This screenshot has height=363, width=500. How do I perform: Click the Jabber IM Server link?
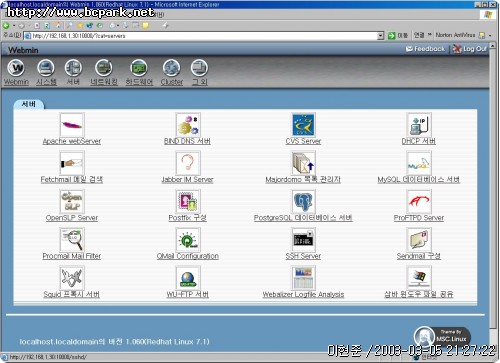pos(187,180)
